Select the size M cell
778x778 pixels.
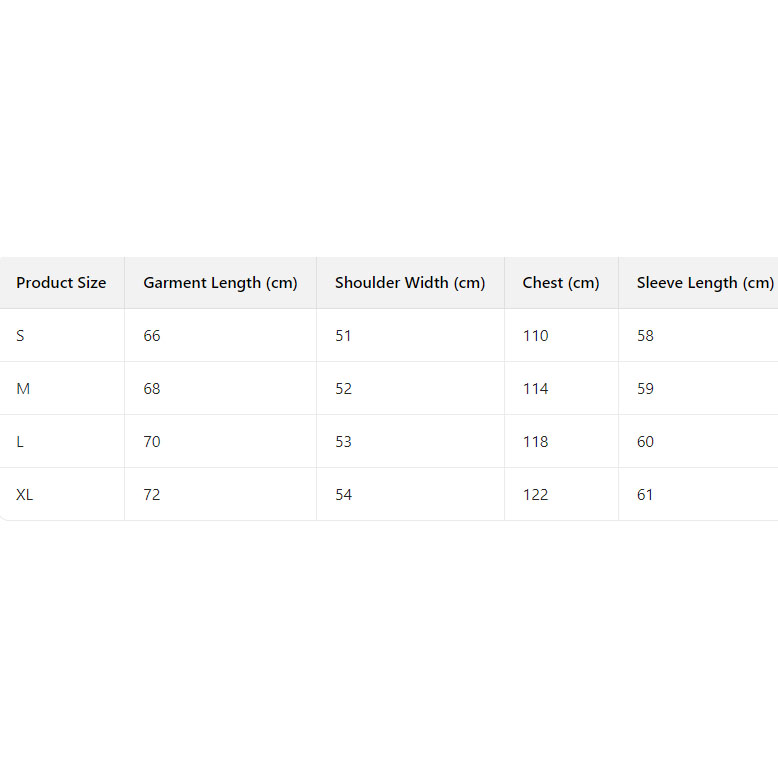23,389
